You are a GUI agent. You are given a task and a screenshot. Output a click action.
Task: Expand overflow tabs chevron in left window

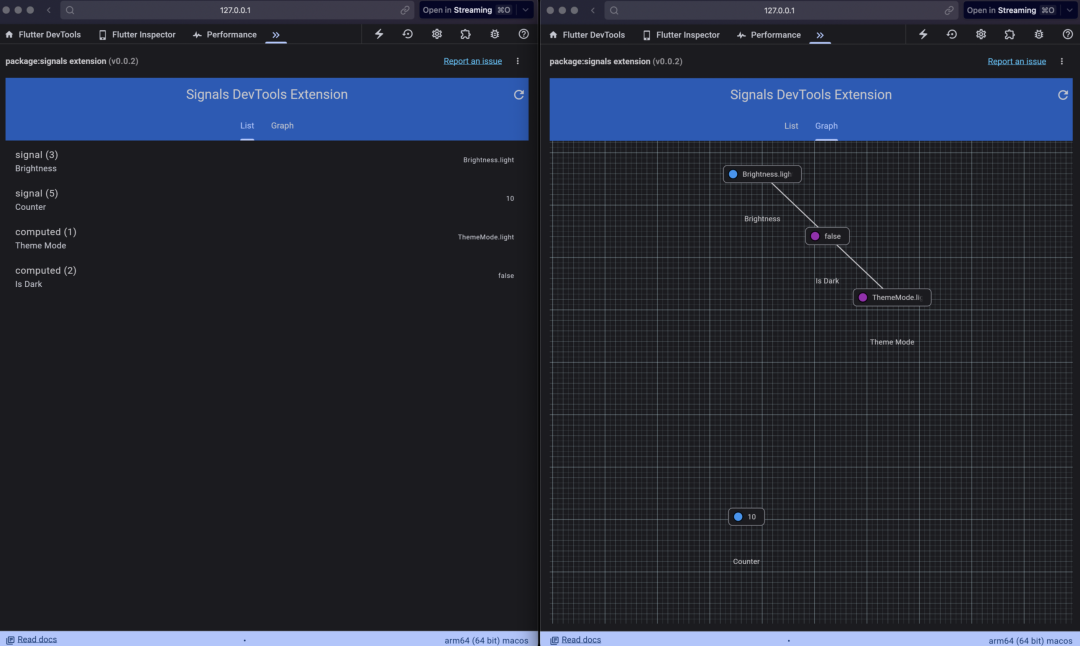click(x=276, y=34)
